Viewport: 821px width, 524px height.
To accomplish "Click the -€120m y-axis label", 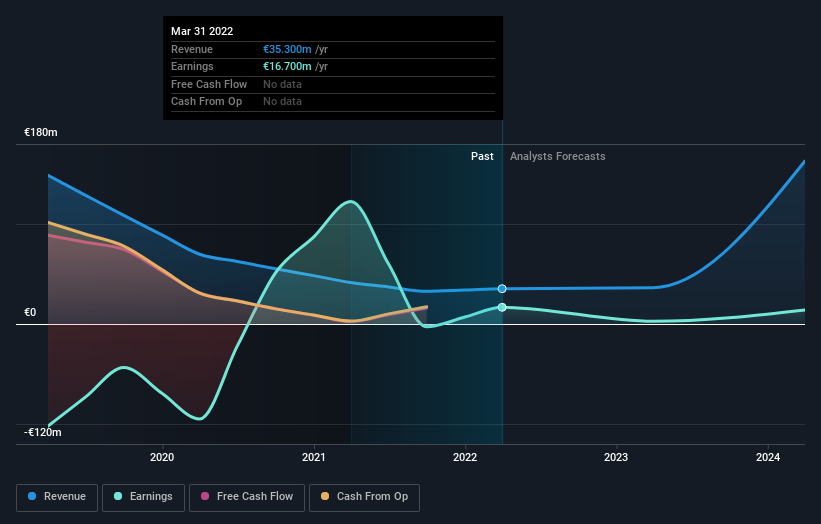I will tap(43, 432).
